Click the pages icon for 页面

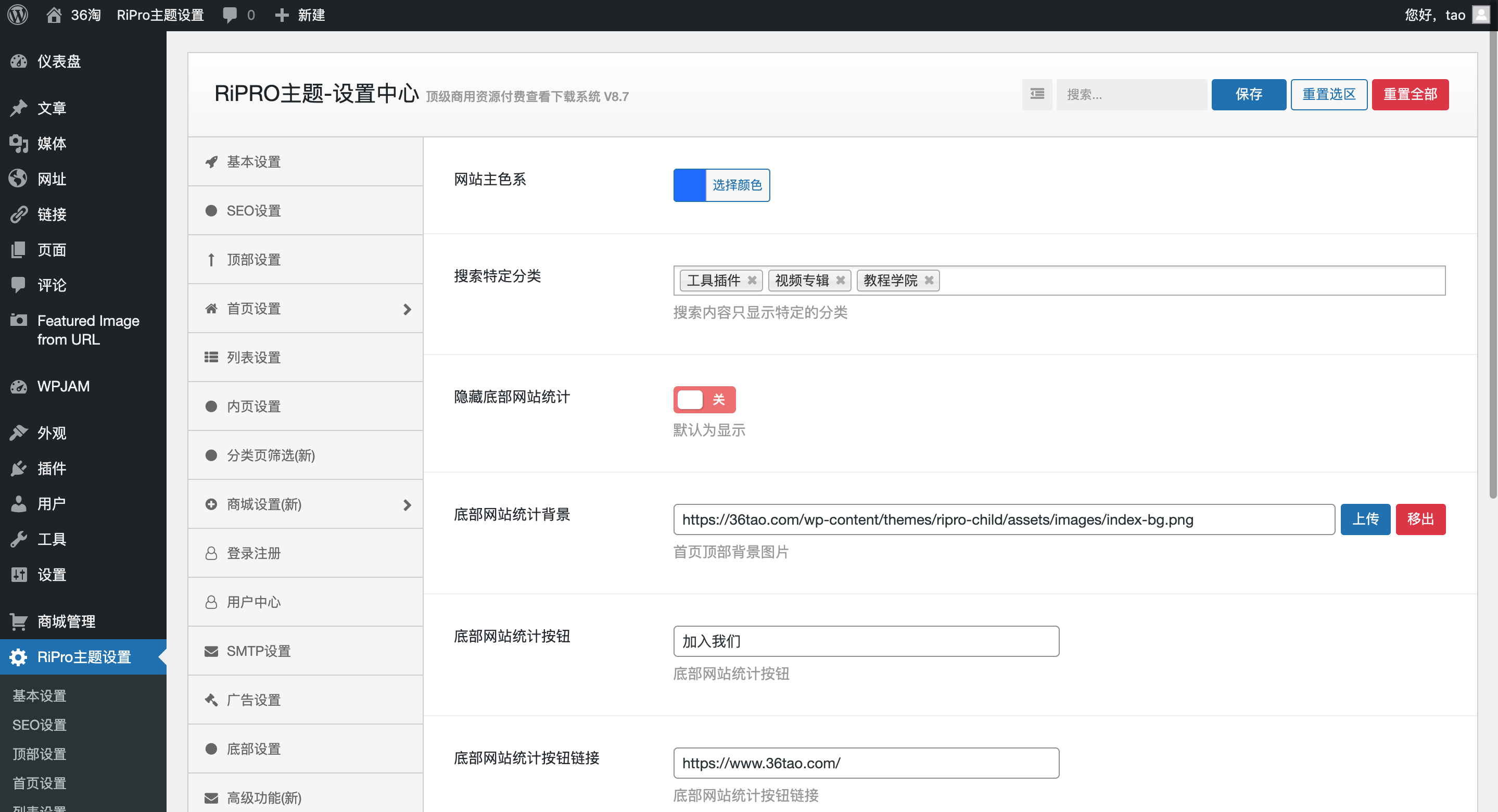click(x=19, y=250)
